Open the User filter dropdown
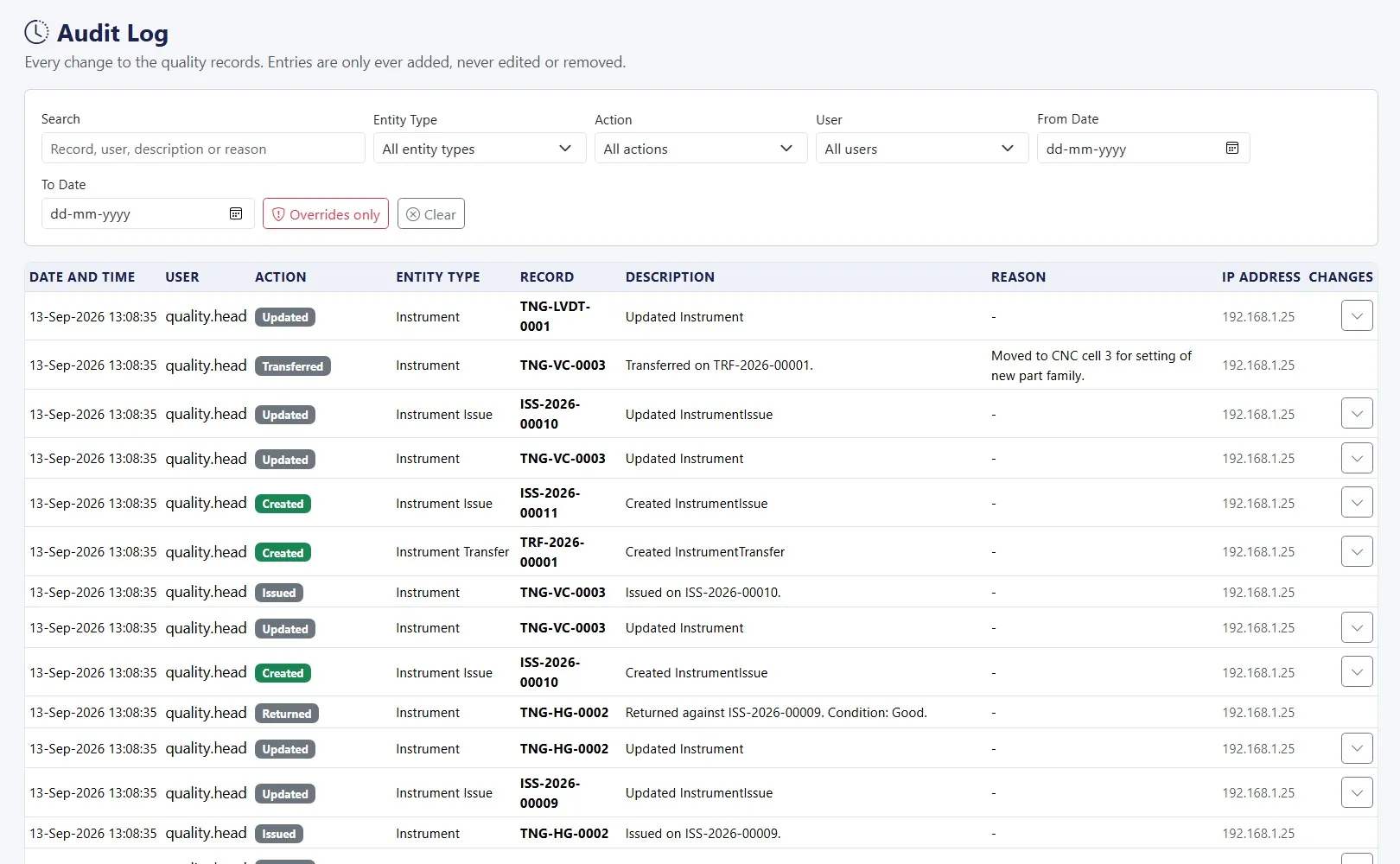 click(922, 149)
